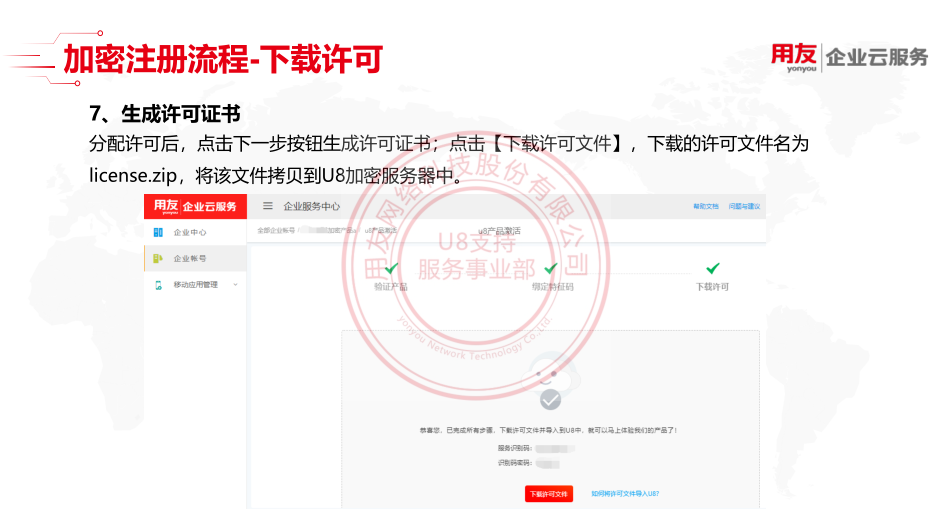Screen dimensions: 947x527
Task: Click the 绑定特征码 step label
Action: (552, 287)
